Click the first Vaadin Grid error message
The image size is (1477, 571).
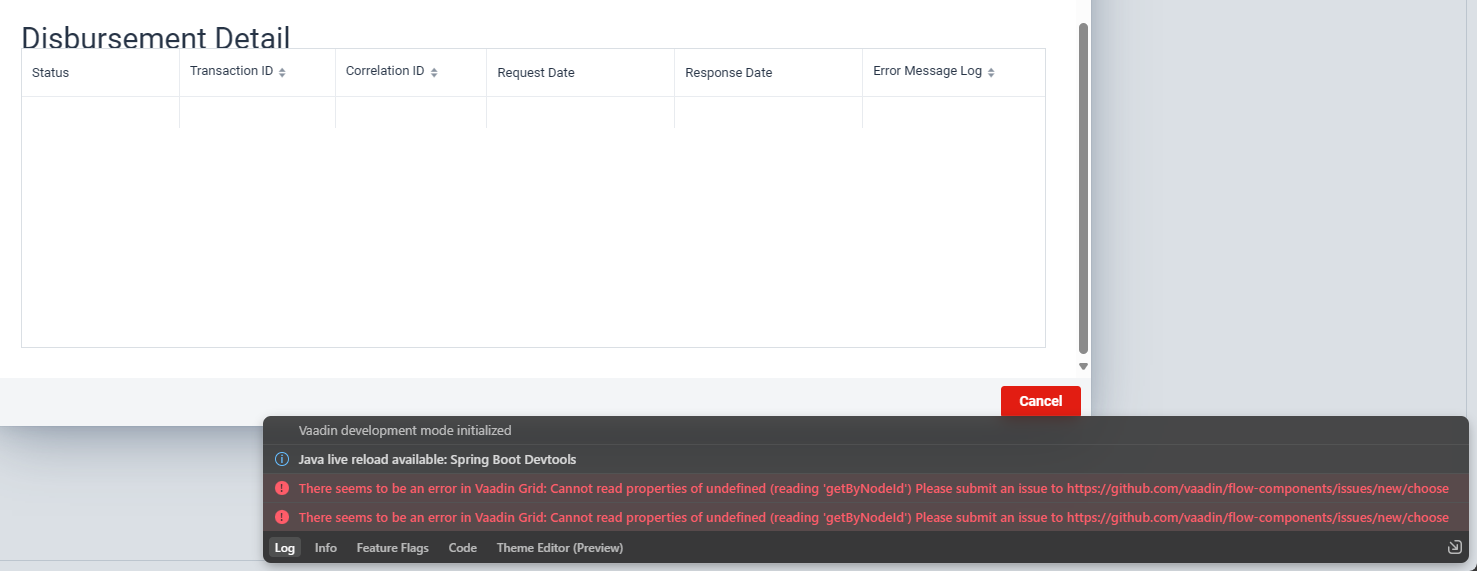point(873,488)
